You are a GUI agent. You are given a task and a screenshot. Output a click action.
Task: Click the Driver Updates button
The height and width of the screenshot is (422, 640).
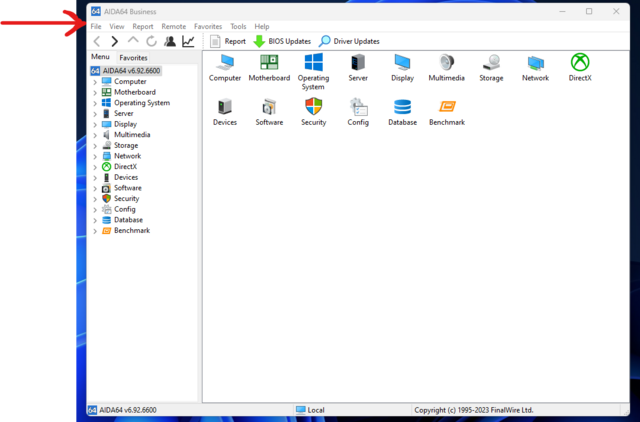tap(349, 41)
